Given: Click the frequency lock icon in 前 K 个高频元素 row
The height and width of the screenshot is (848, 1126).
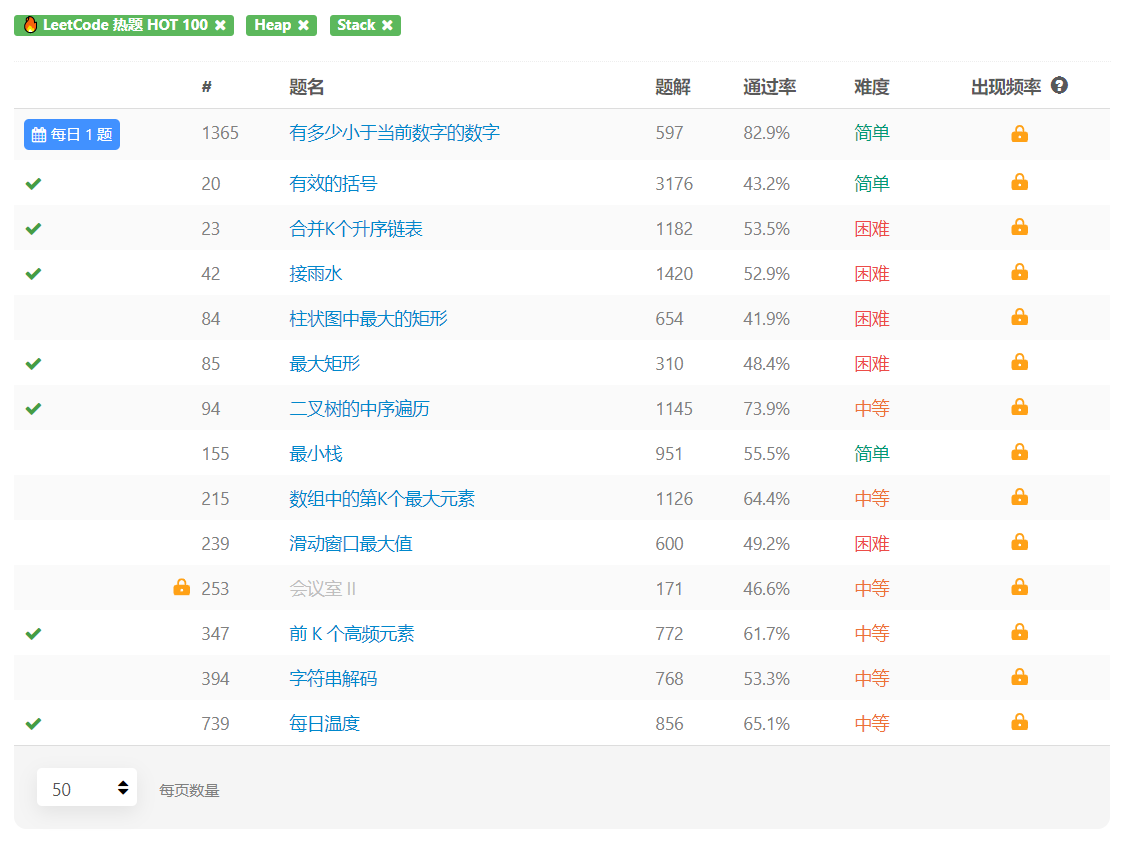Looking at the screenshot, I should coord(1019,632).
